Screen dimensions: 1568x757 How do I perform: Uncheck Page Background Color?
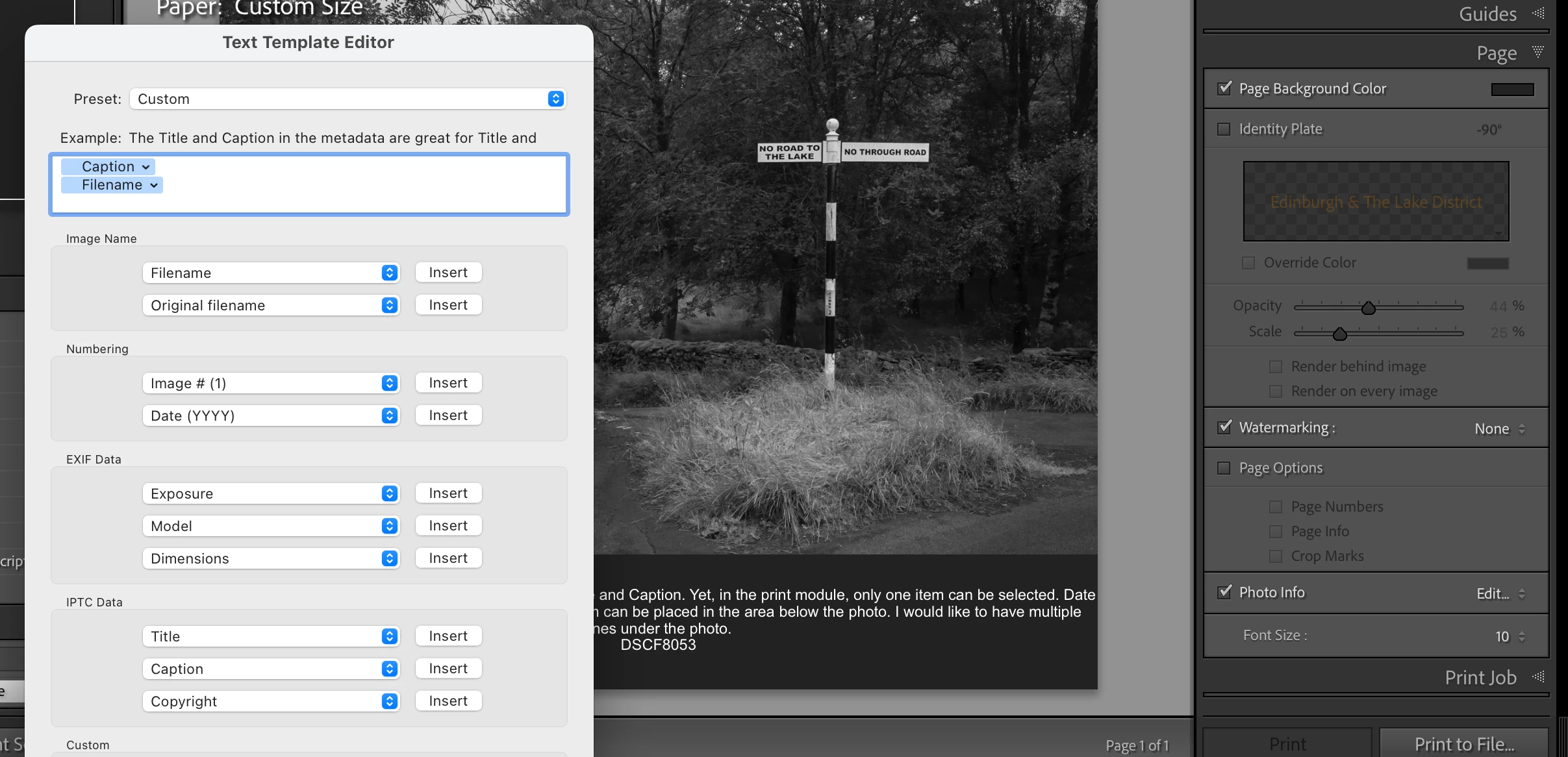coord(1224,88)
